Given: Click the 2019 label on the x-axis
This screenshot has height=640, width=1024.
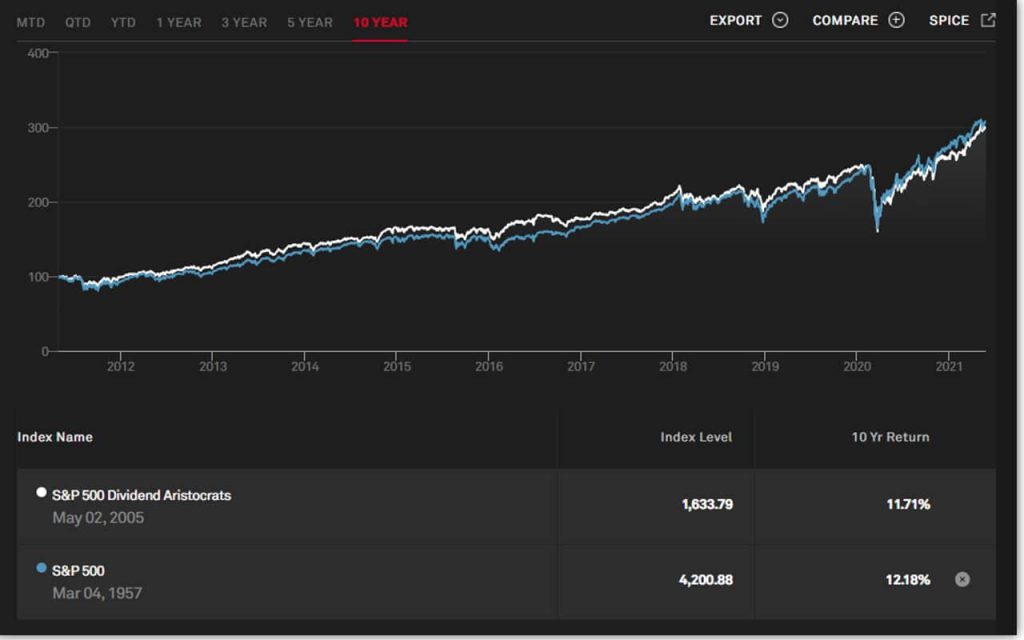Looking at the screenshot, I should click(765, 366).
